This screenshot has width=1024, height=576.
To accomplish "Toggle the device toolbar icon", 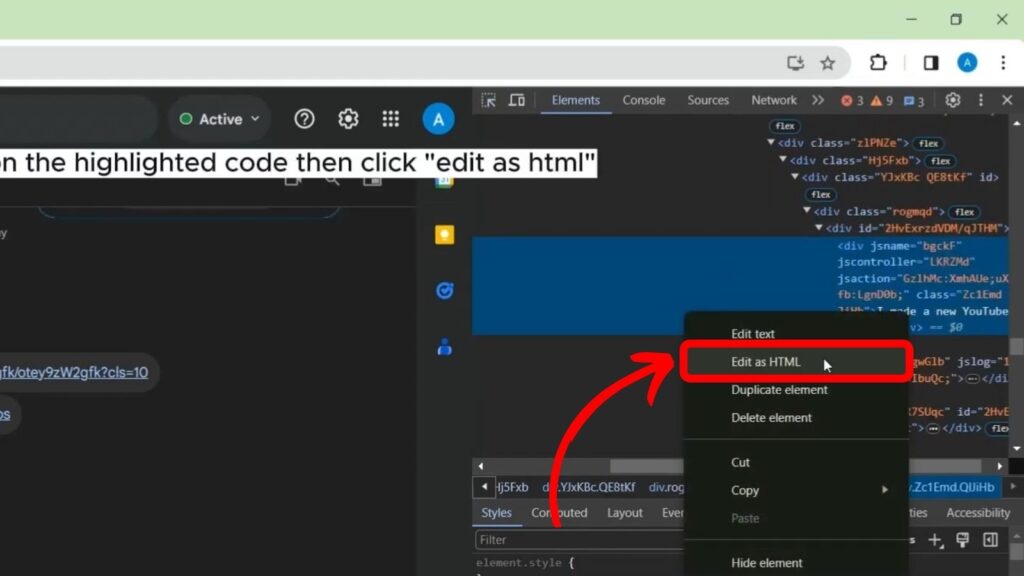I will tap(515, 100).
